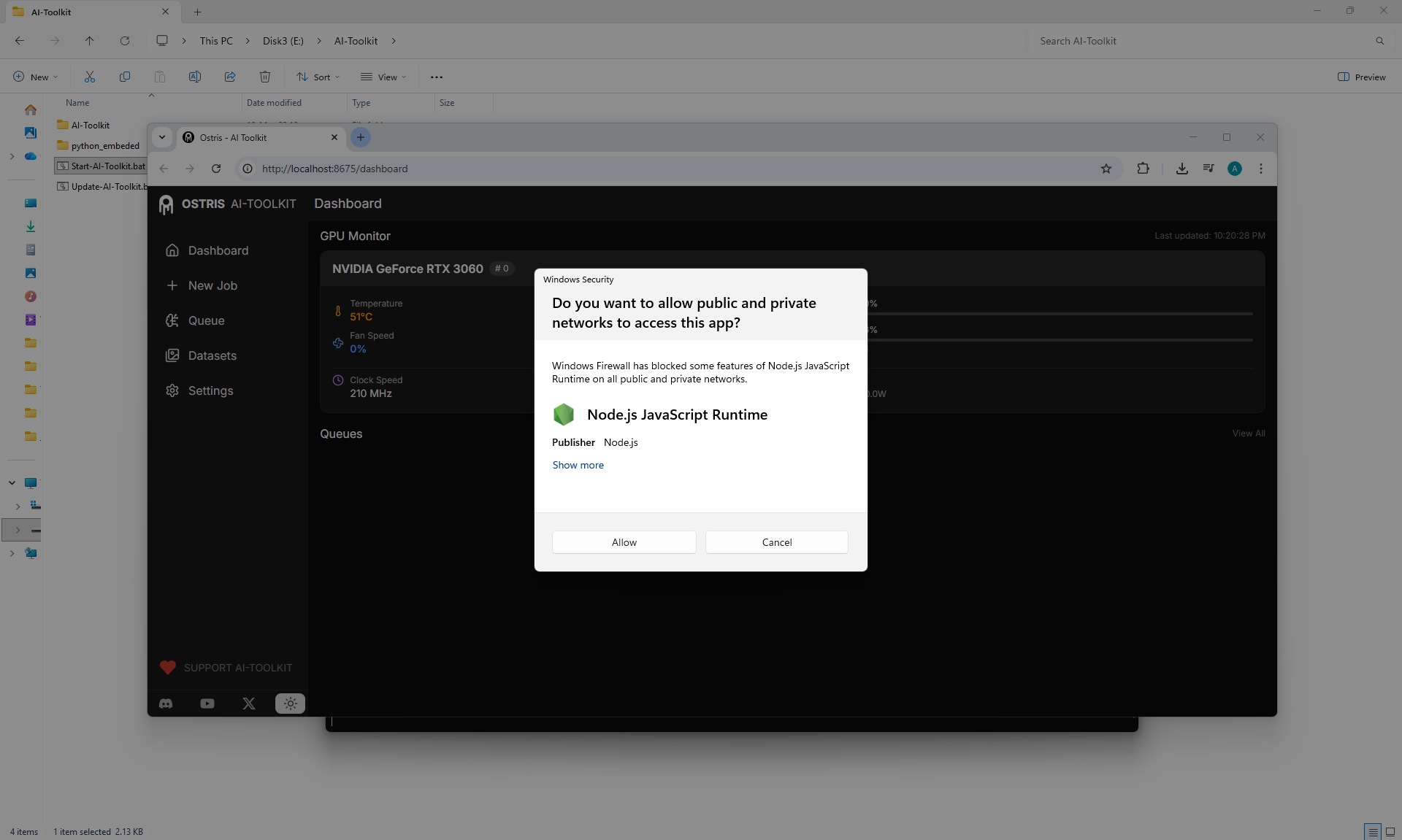1402x840 pixels.
Task: Open the View dropdown in Explorer
Action: tap(383, 77)
